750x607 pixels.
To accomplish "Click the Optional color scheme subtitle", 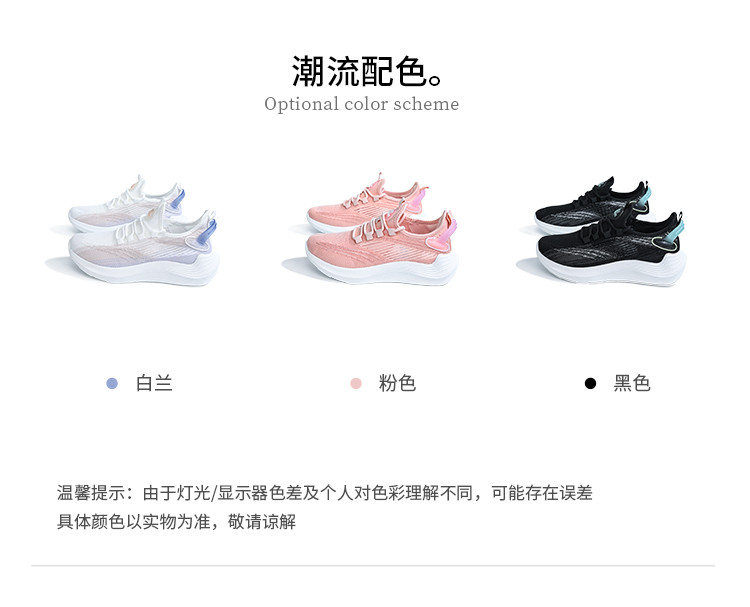I will (362, 104).
